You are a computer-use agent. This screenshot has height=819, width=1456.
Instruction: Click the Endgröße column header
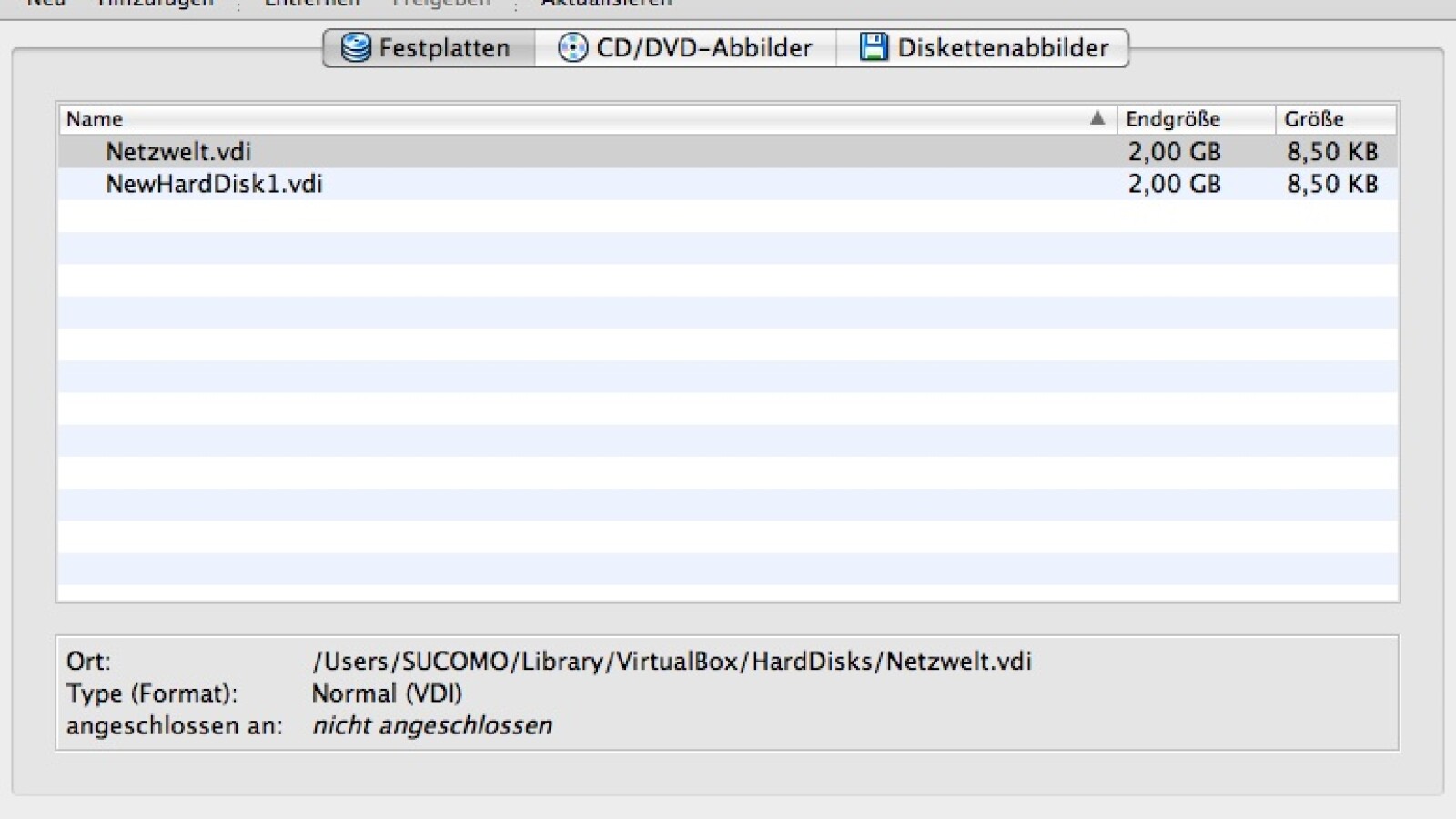(1174, 118)
